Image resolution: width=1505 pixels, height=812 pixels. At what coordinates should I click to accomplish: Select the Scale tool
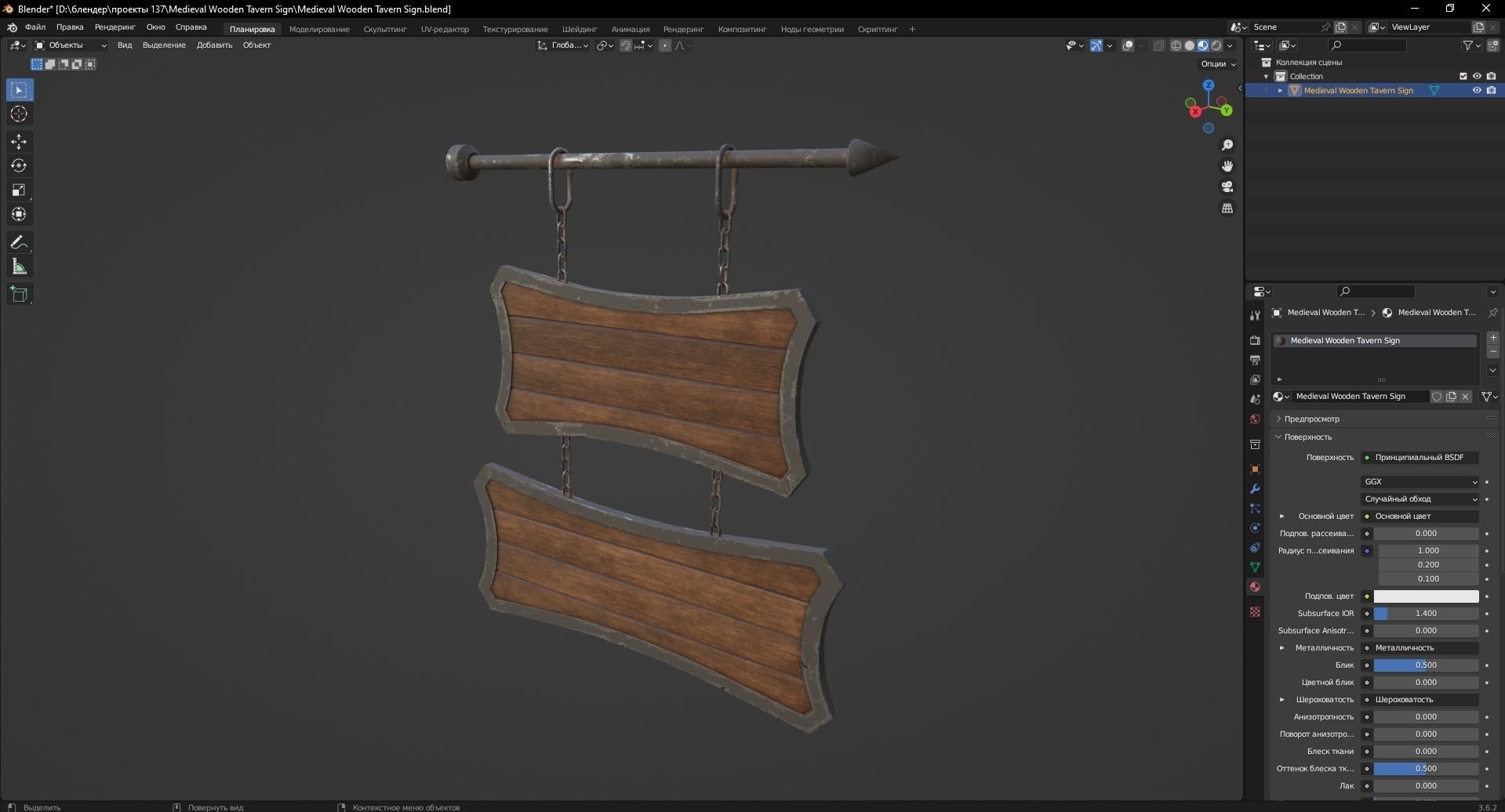20,190
